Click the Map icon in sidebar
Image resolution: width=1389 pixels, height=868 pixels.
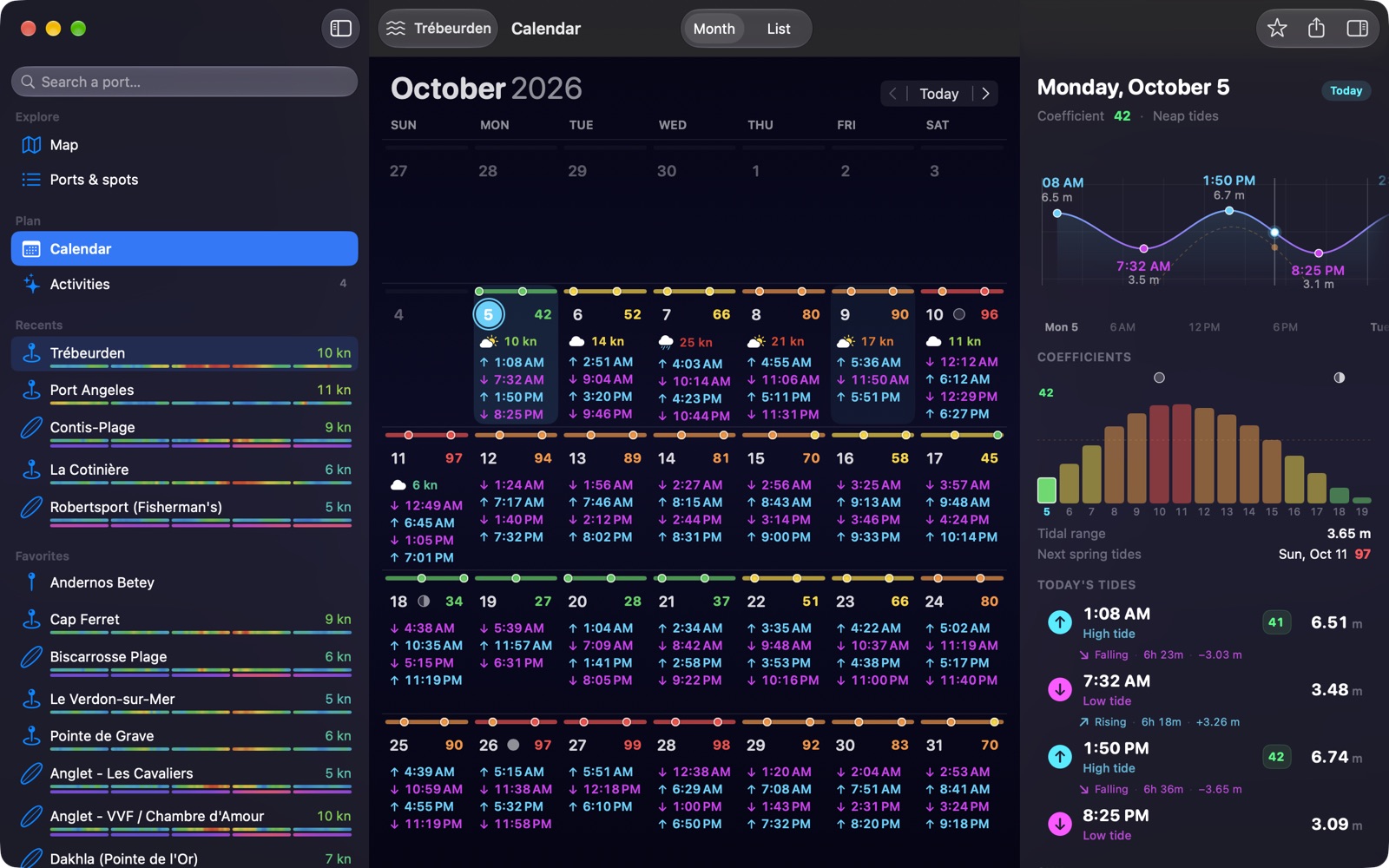(x=31, y=145)
